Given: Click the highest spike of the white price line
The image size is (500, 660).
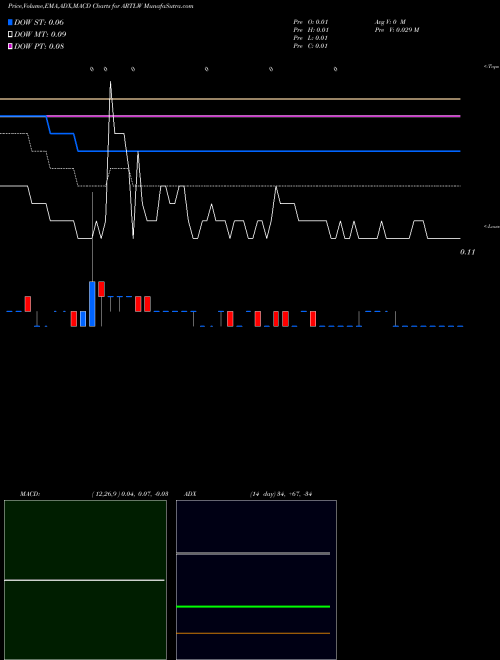Looking at the screenshot, I should coord(110,84).
